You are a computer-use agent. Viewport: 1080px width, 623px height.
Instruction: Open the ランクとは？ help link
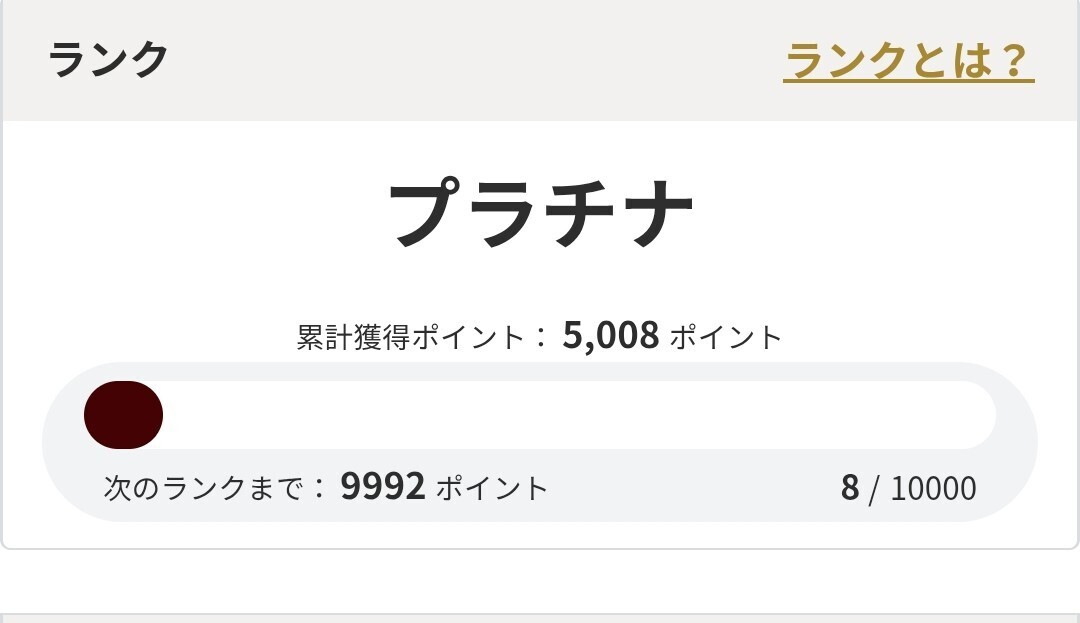[907, 62]
